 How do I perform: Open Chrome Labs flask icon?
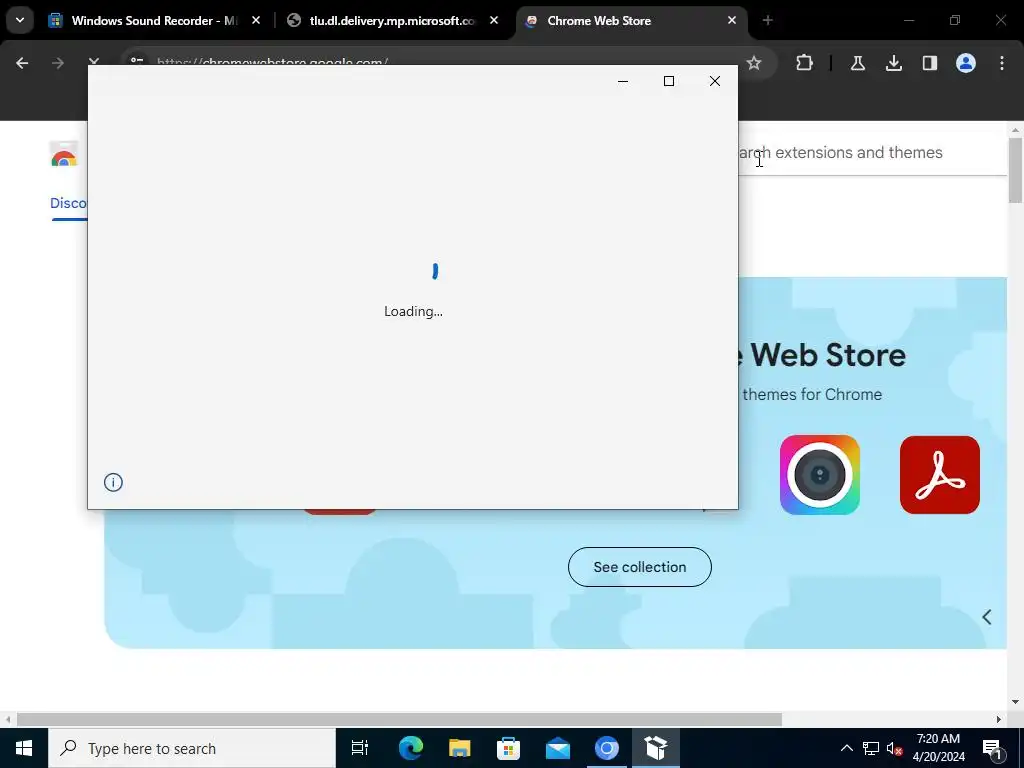[857, 63]
